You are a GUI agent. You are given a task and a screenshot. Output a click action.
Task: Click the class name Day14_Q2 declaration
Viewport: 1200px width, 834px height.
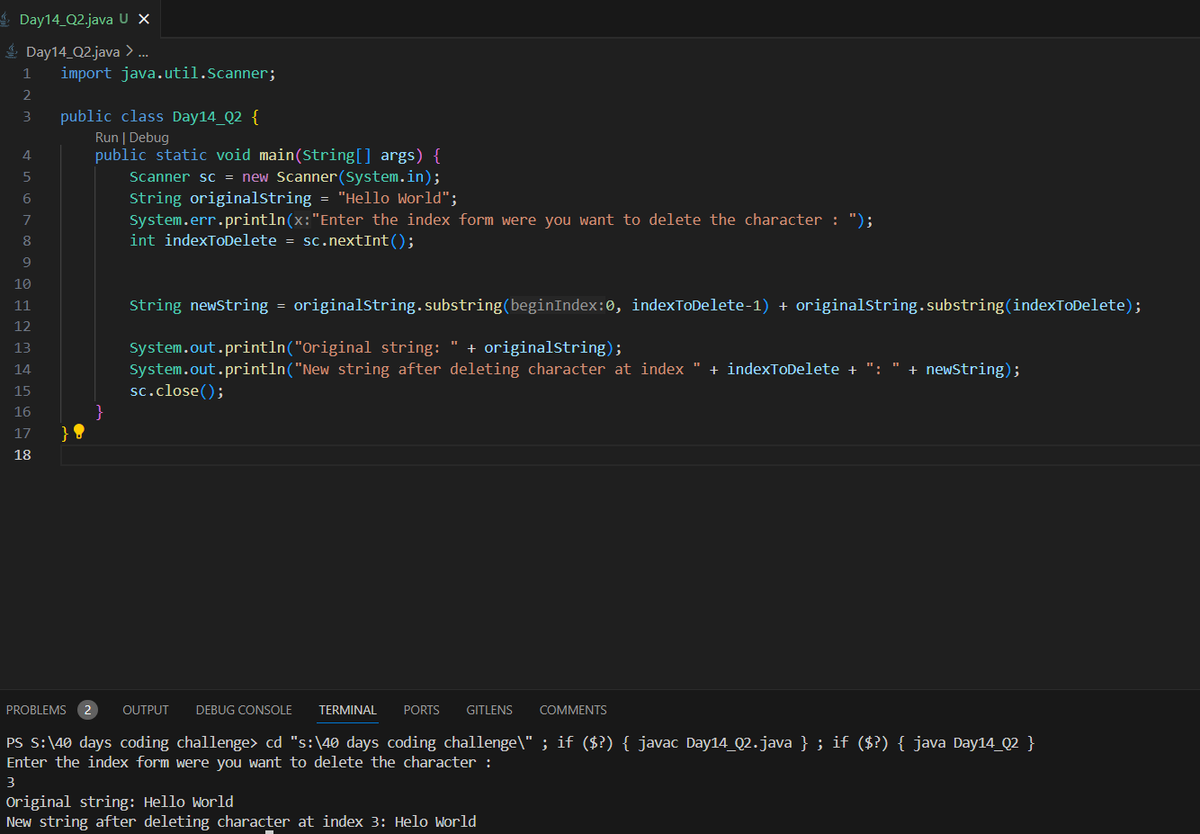coord(207,116)
